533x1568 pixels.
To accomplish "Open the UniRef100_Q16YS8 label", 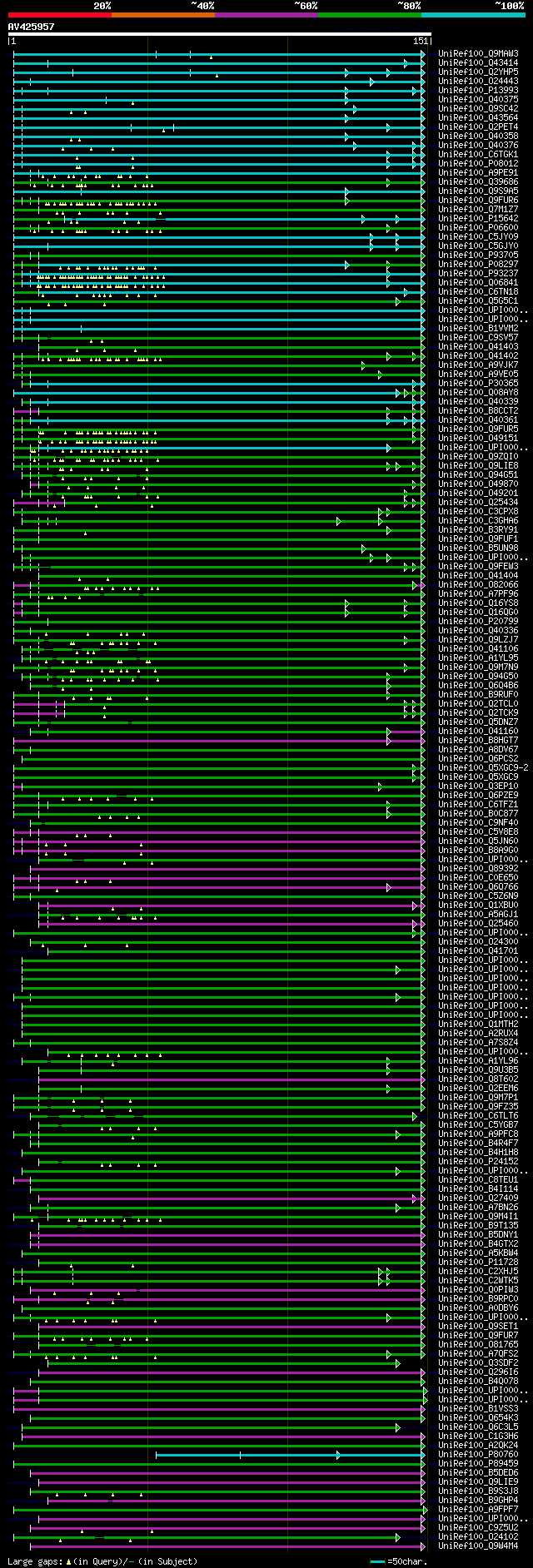I will tap(478, 603).
